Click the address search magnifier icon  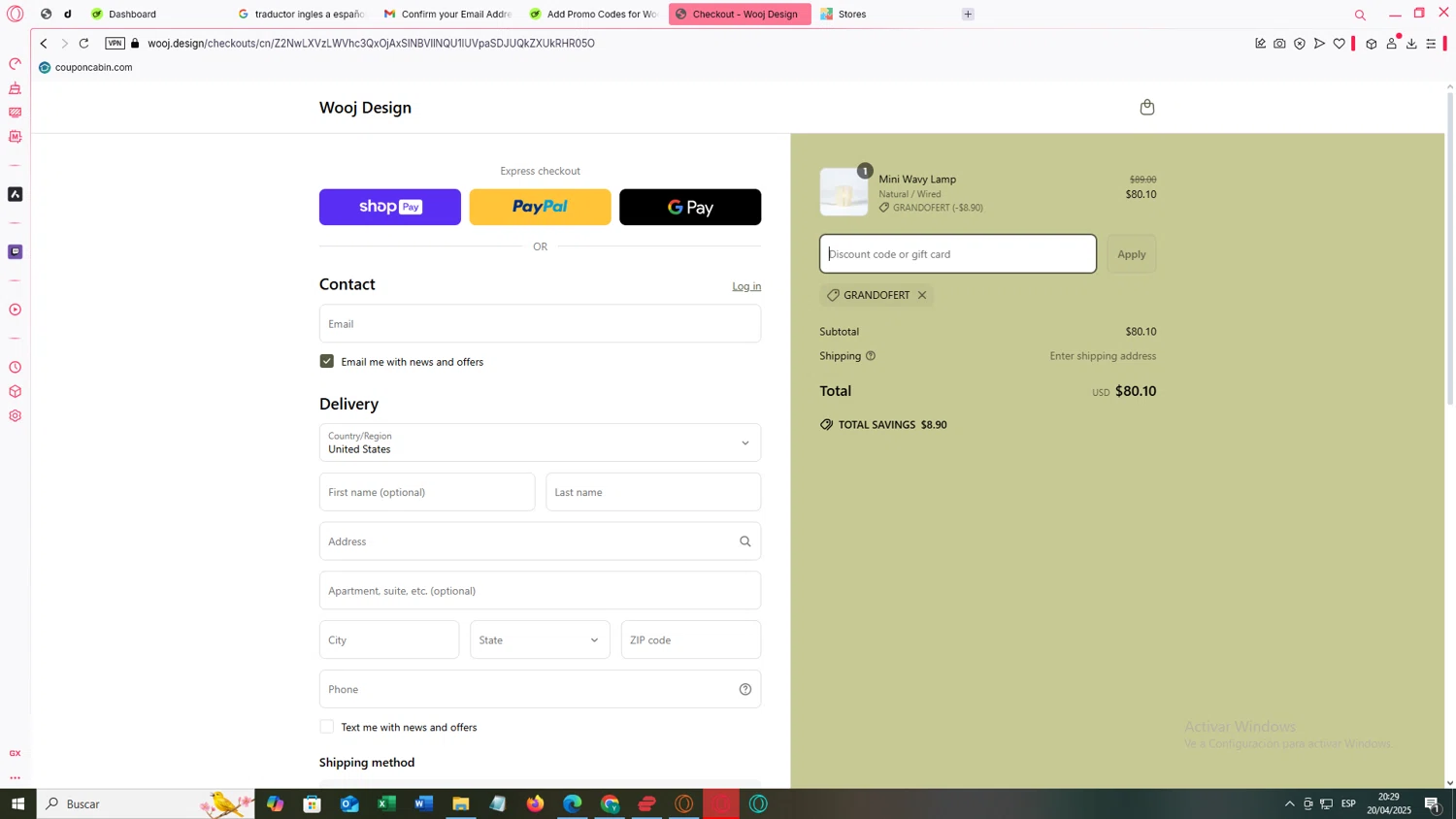745,541
